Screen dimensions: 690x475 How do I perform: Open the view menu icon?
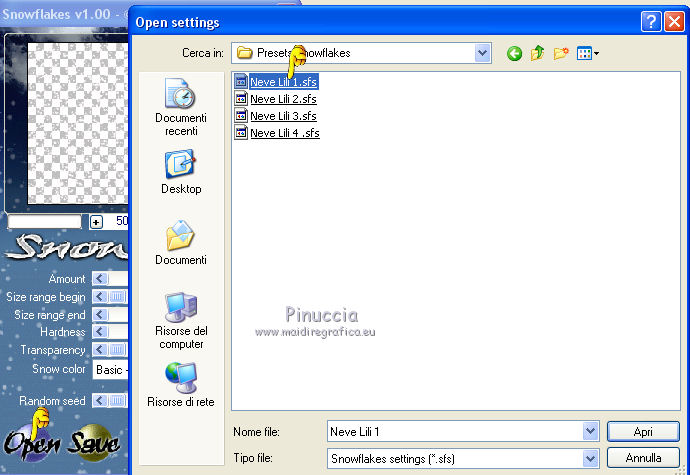pos(587,54)
